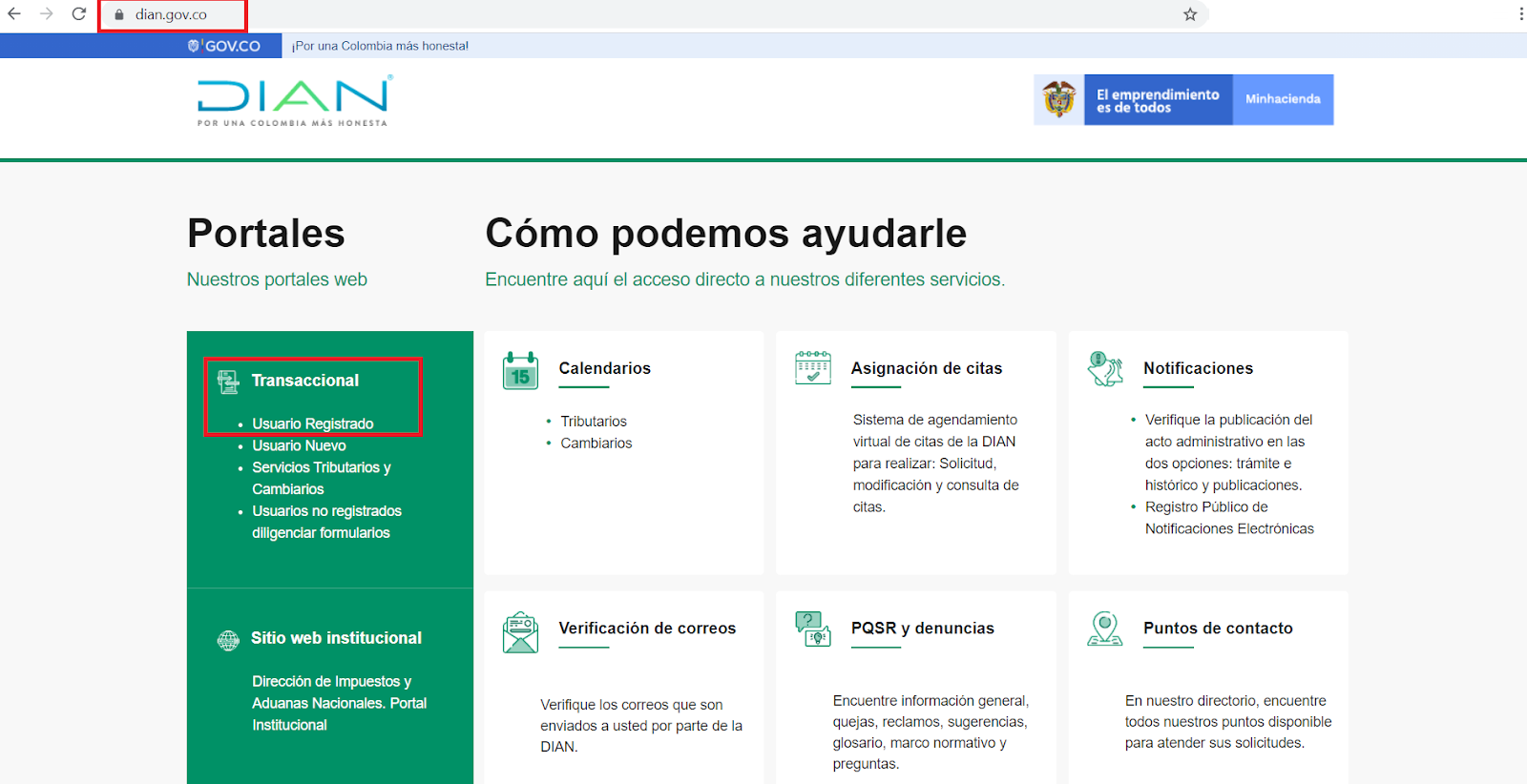Open the Tributarios calendar link
1527x784 pixels.
(x=594, y=422)
